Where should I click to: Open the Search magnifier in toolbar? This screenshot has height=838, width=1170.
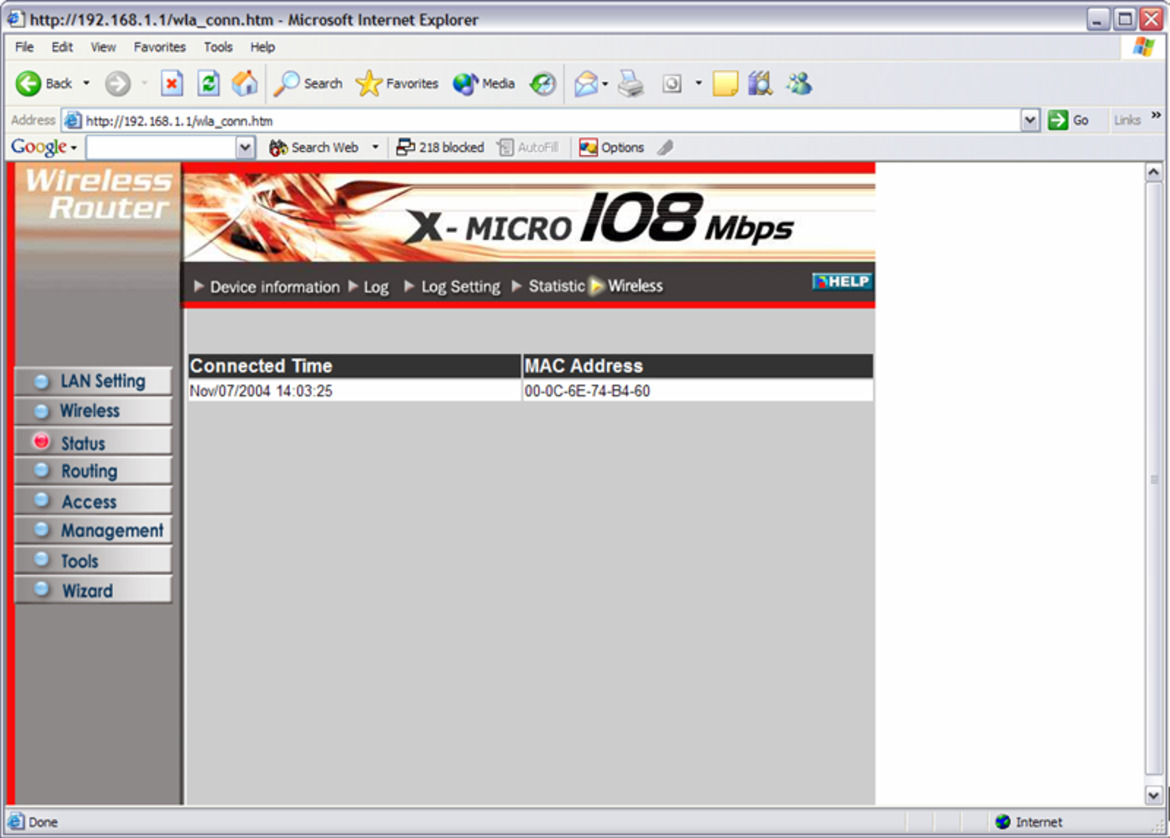click(307, 84)
